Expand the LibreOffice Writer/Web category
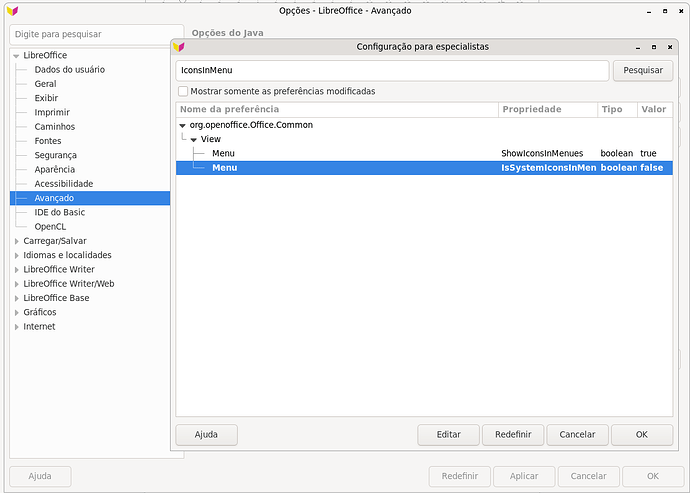The height and width of the screenshot is (493, 690). tap(16, 284)
